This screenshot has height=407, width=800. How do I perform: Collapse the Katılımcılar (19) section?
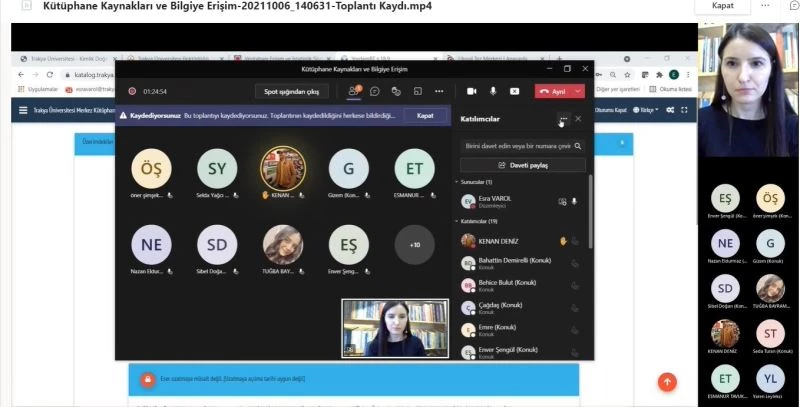[x=457, y=220]
